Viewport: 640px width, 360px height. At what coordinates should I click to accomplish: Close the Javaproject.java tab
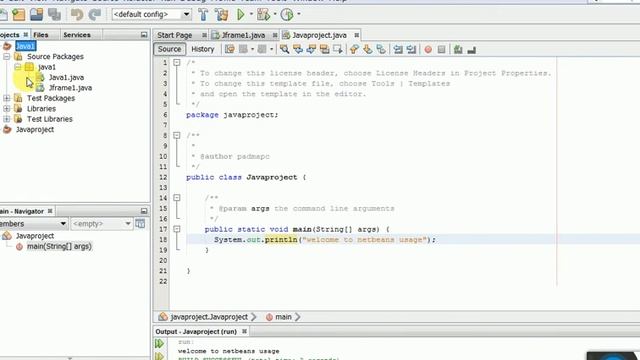tap(356, 36)
